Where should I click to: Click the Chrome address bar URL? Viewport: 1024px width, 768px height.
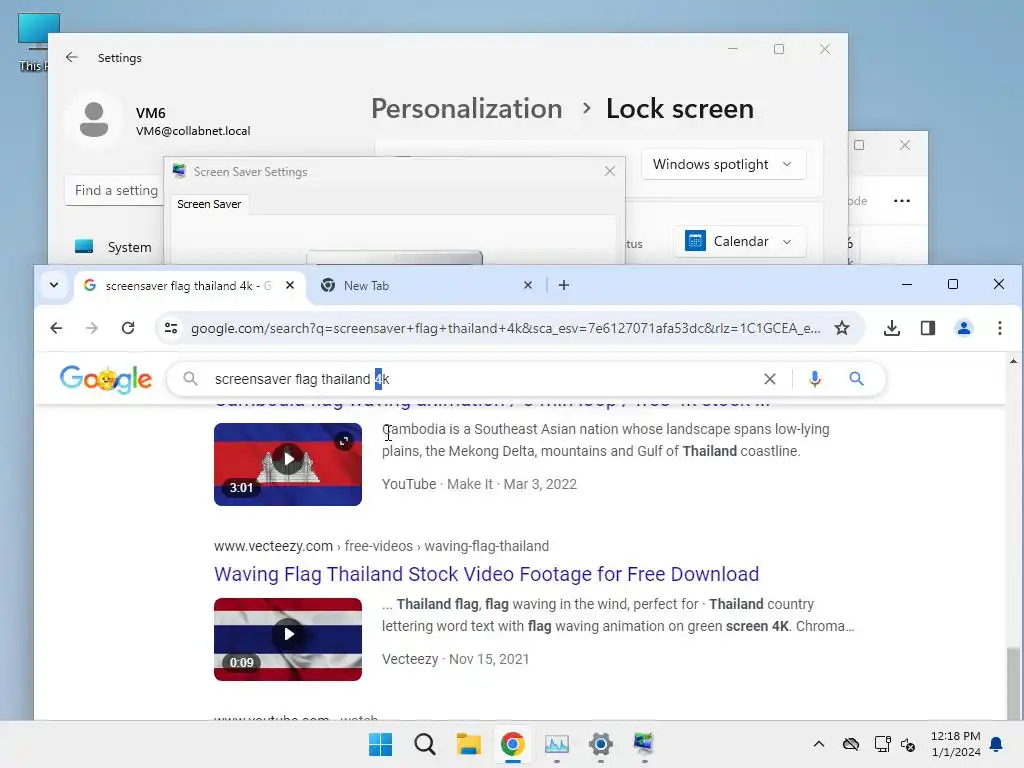[505, 328]
